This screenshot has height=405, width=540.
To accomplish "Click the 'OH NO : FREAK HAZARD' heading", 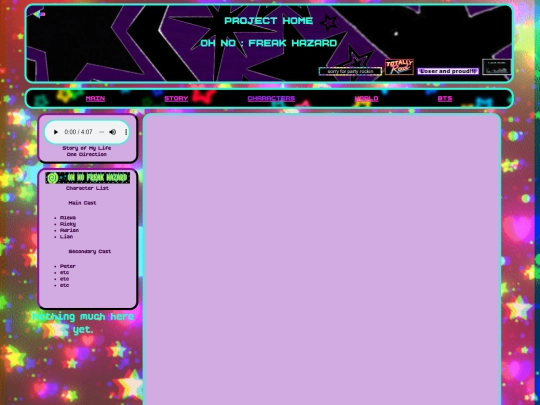I will tap(269, 43).
